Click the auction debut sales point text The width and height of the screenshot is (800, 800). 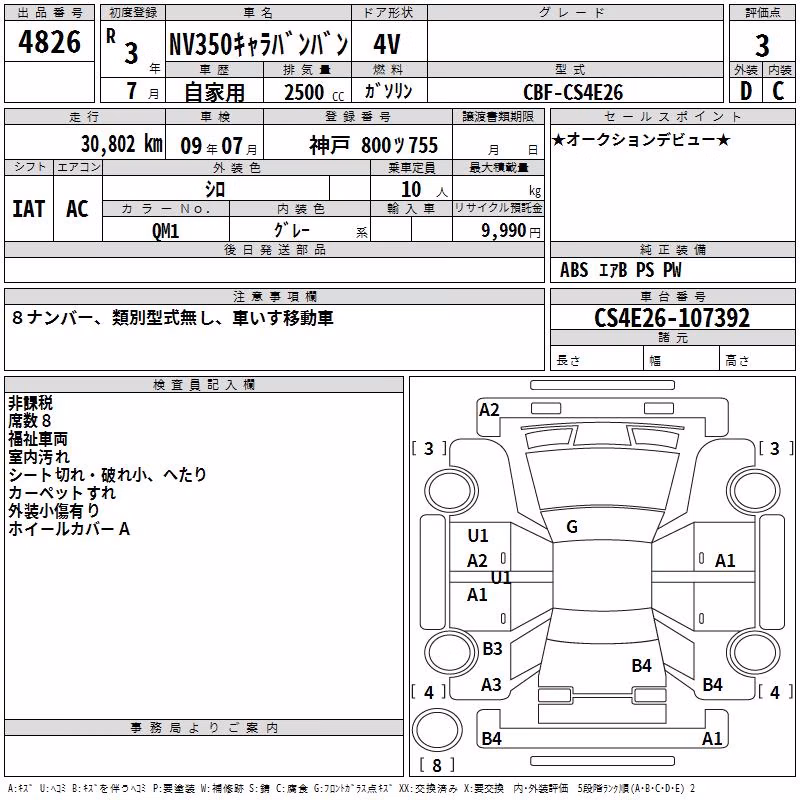click(641, 140)
